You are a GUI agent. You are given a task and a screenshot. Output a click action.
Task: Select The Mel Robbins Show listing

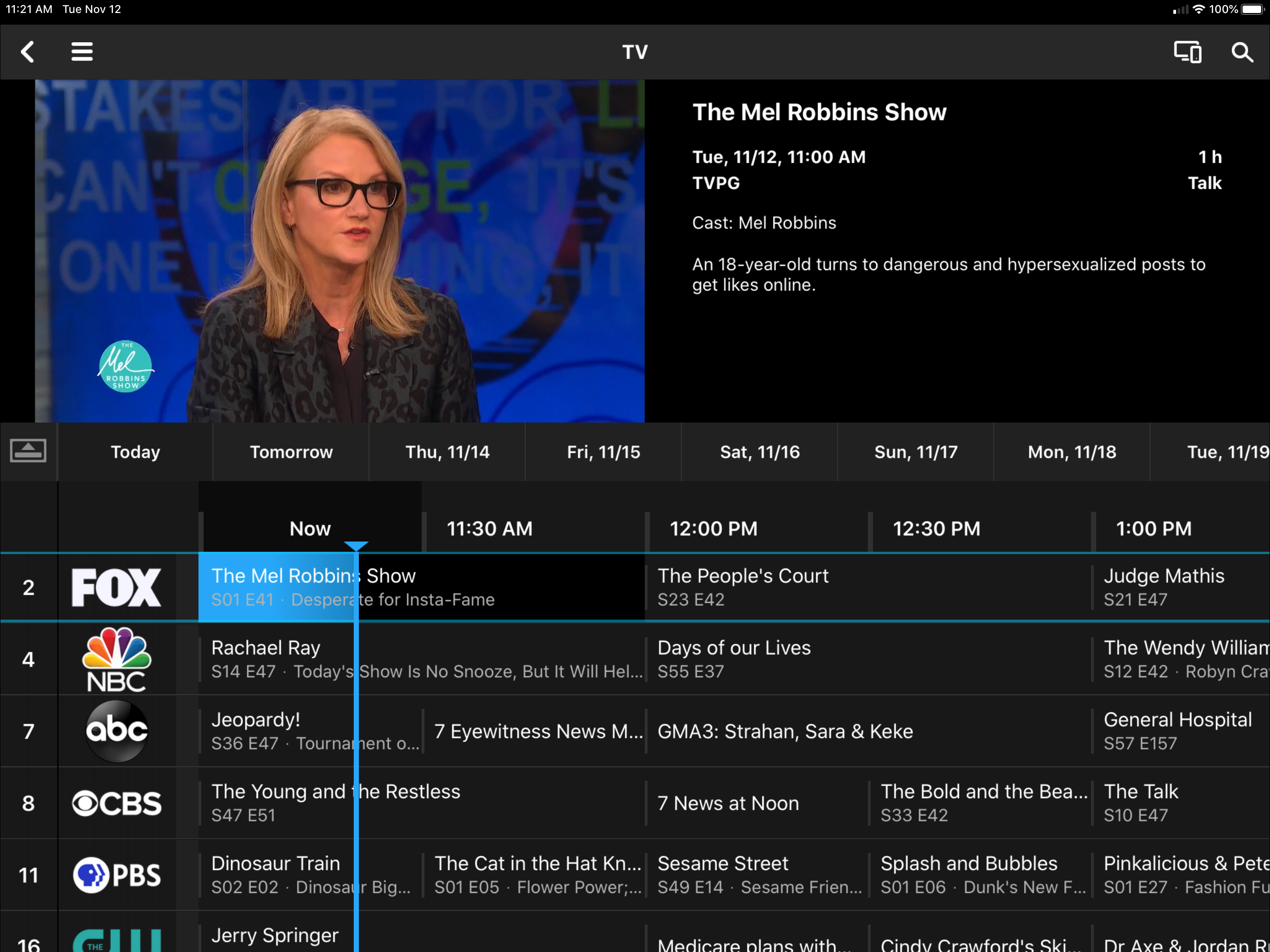point(422,587)
